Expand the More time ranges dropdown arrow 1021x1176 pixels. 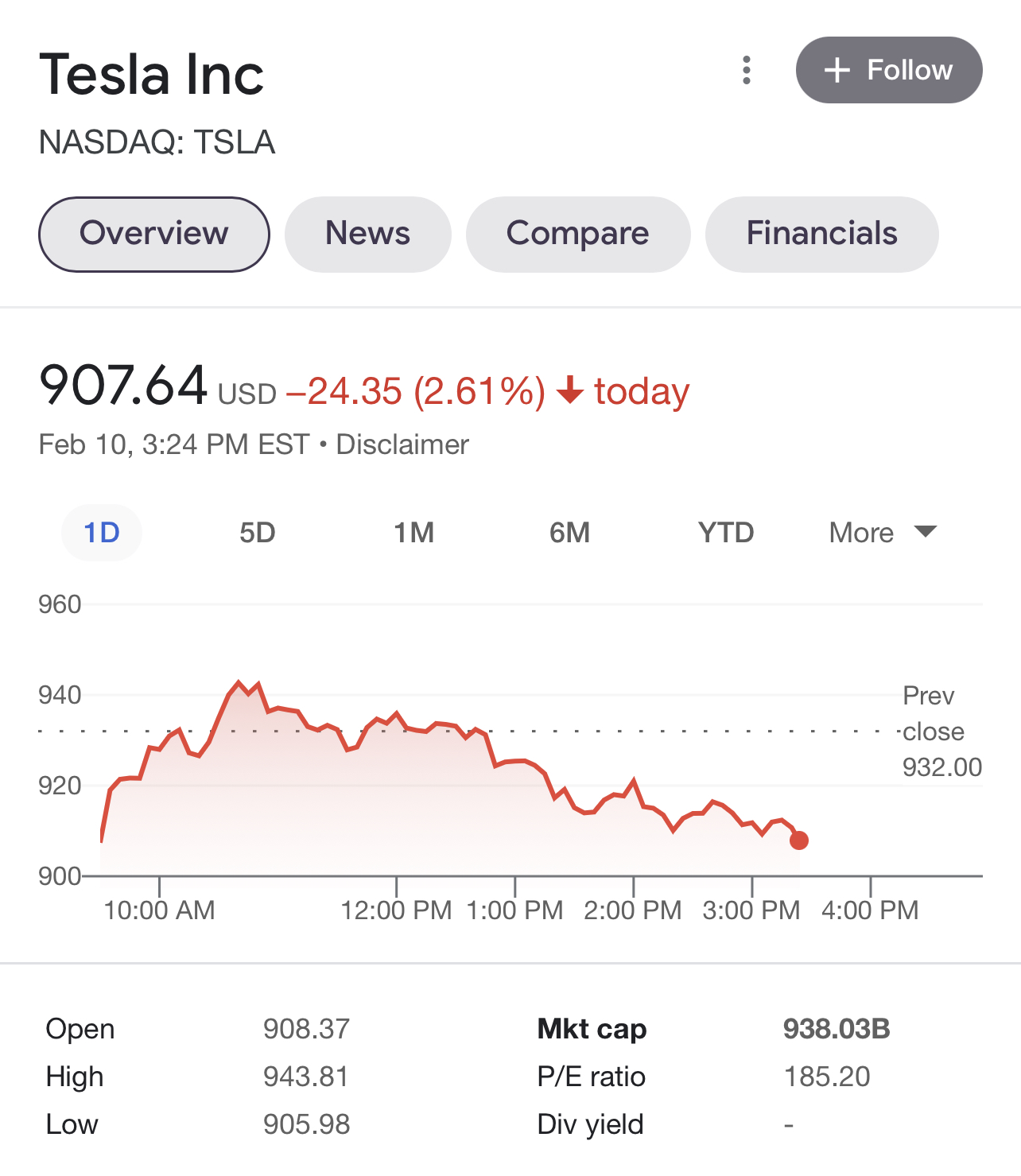tap(926, 531)
